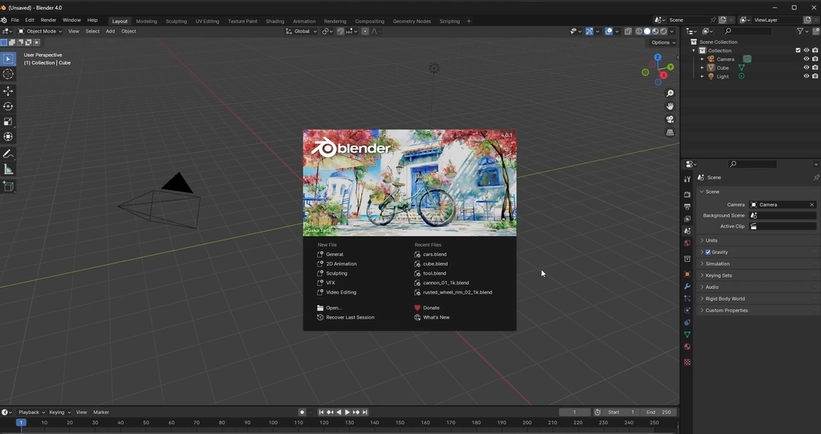Open the Modifiers wrench properties tab
The height and width of the screenshot is (434, 821).
coord(687,286)
